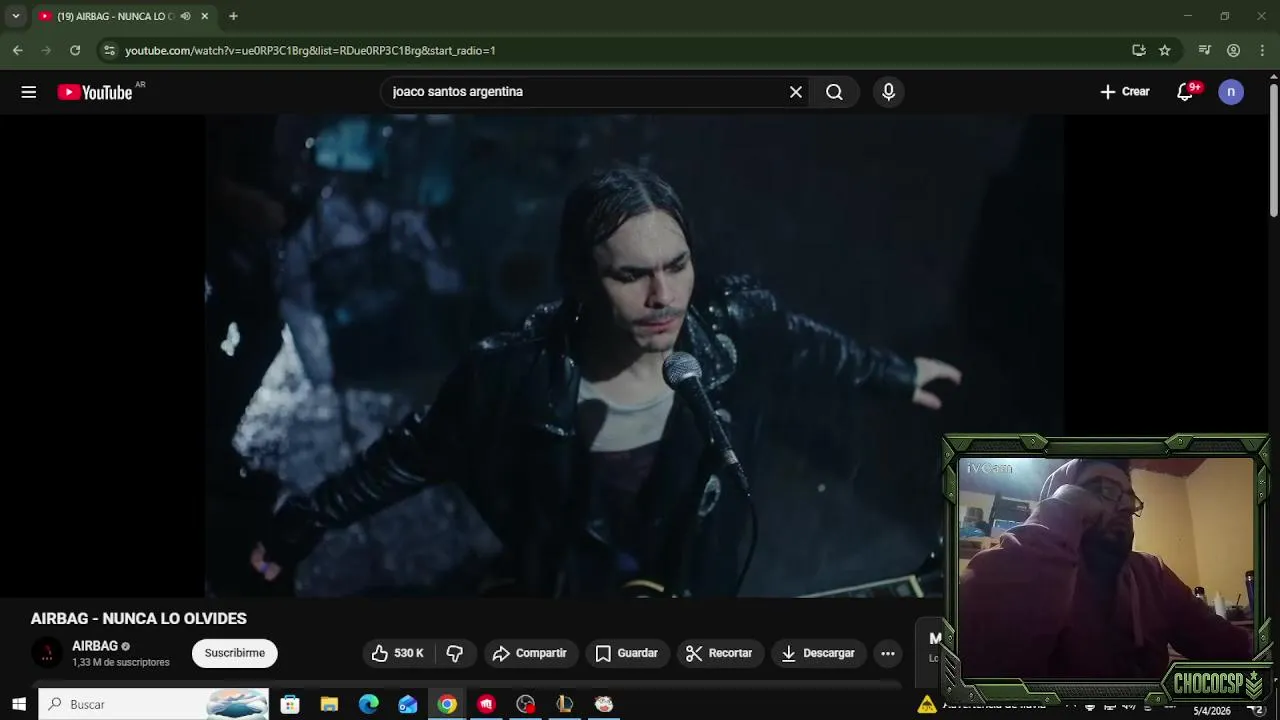
Task: Launch Microsoft Edge from the taskbar
Action: coord(368,704)
